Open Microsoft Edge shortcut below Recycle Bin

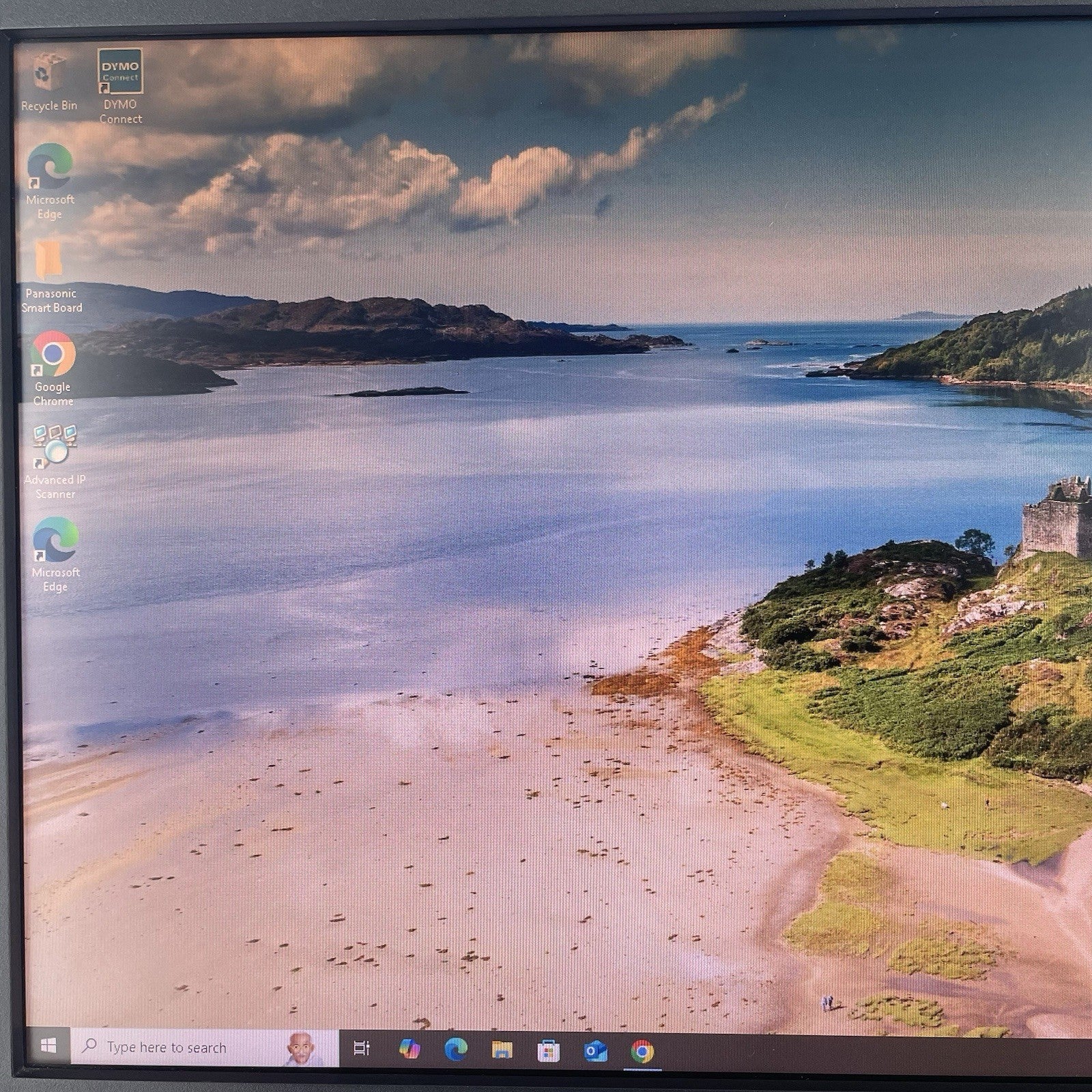pos(50,167)
